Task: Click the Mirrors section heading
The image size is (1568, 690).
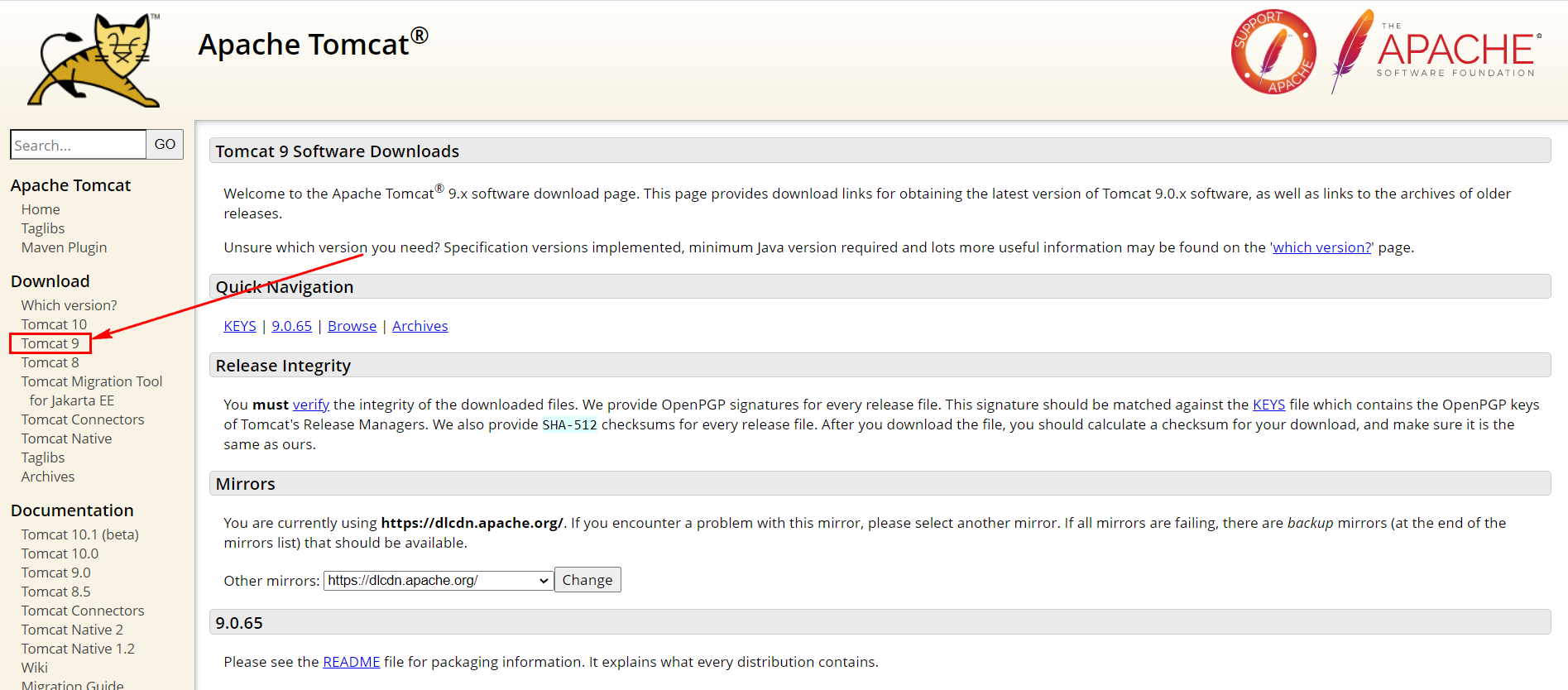Action: [x=245, y=484]
